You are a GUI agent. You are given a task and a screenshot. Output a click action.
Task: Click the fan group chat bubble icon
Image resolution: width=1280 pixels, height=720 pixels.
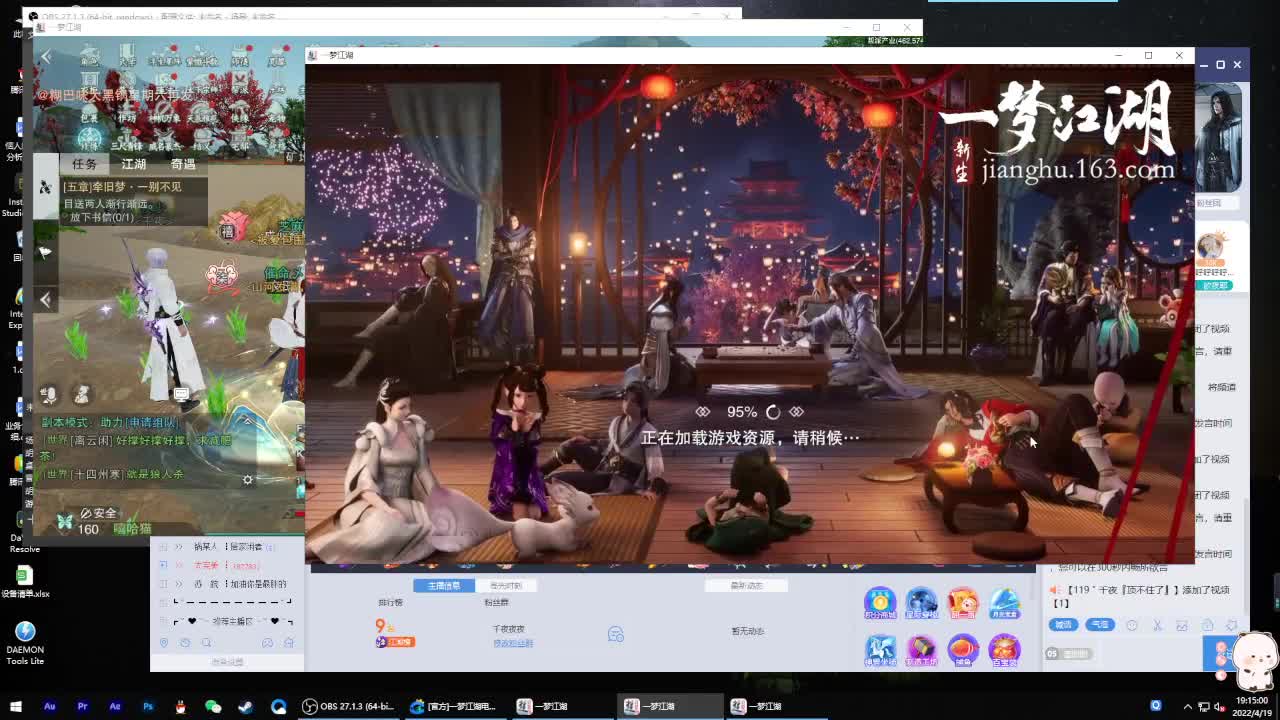click(x=615, y=634)
